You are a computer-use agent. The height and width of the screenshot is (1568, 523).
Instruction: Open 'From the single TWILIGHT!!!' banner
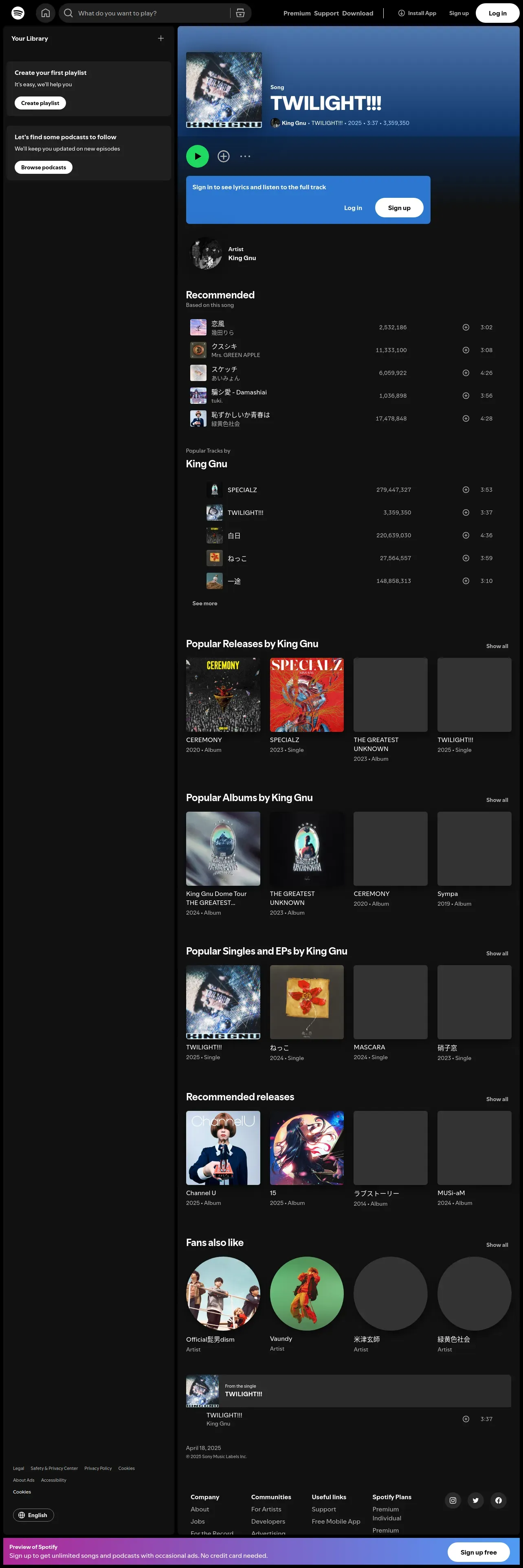(x=348, y=1391)
